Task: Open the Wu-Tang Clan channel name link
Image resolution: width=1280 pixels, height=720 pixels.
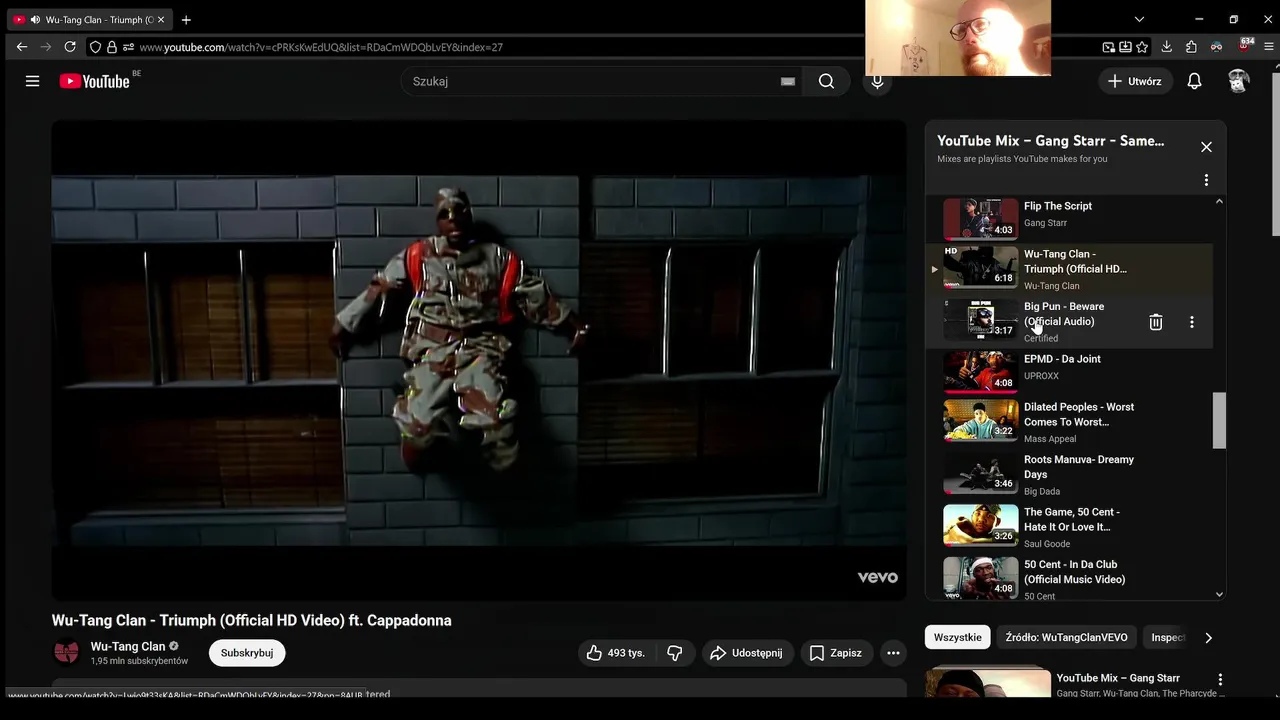Action: [x=128, y=646]
